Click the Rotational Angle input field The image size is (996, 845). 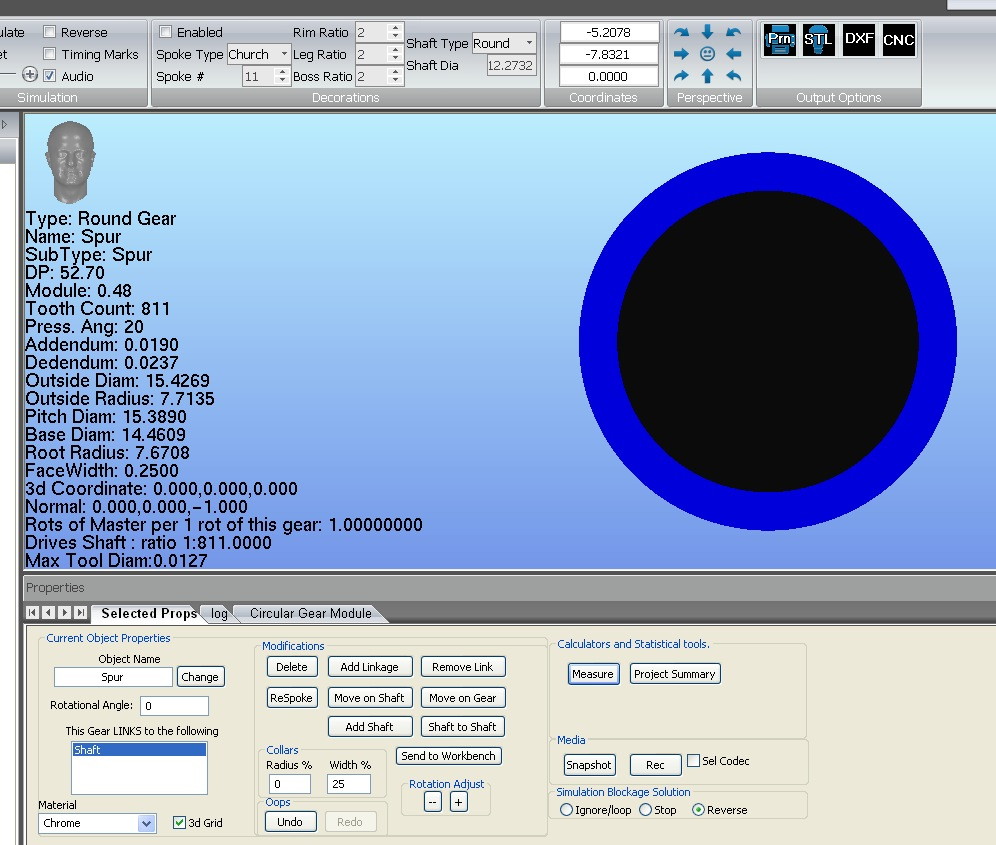174,706
